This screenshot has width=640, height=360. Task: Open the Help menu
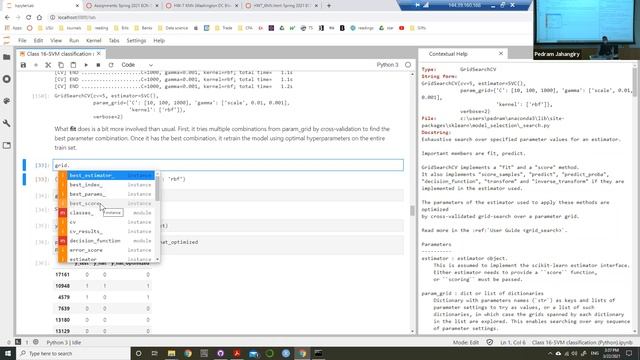click(x=159, y=40)
